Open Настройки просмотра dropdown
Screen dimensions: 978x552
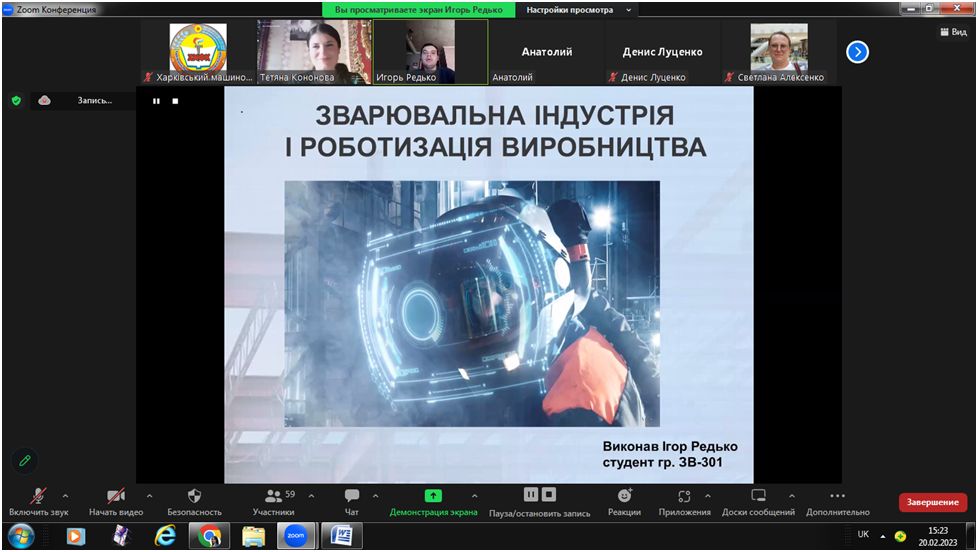578,10
